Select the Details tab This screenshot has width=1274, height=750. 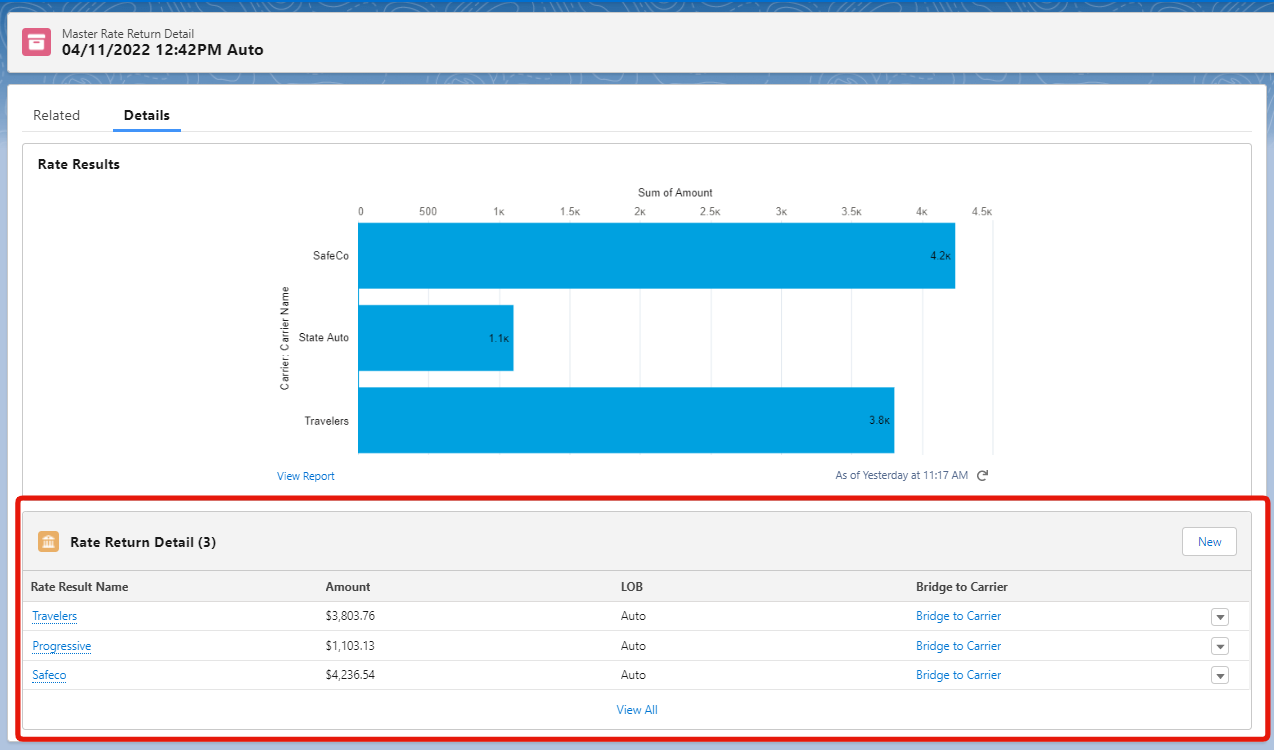coord(146,115)
